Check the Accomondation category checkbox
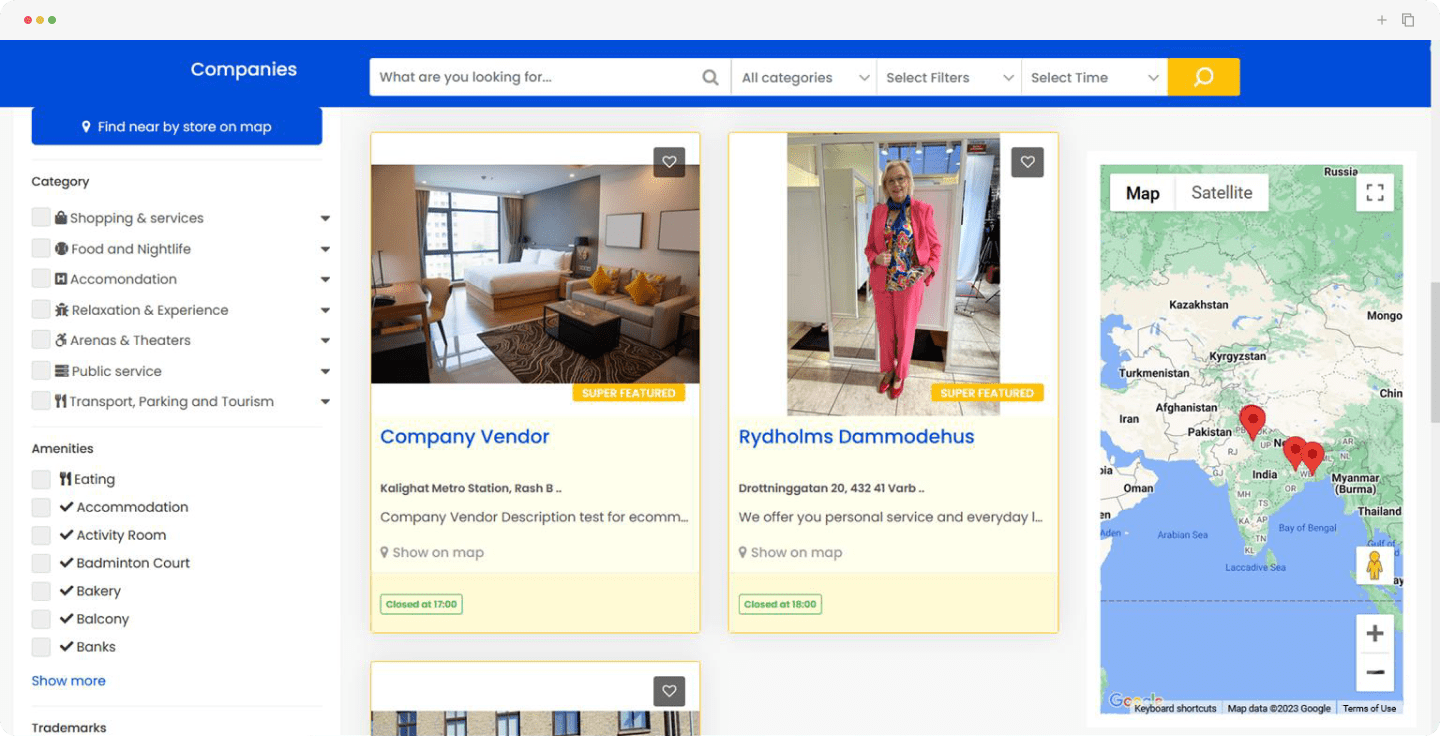Viewport: 1440px width, 736px height. point(41,279)
